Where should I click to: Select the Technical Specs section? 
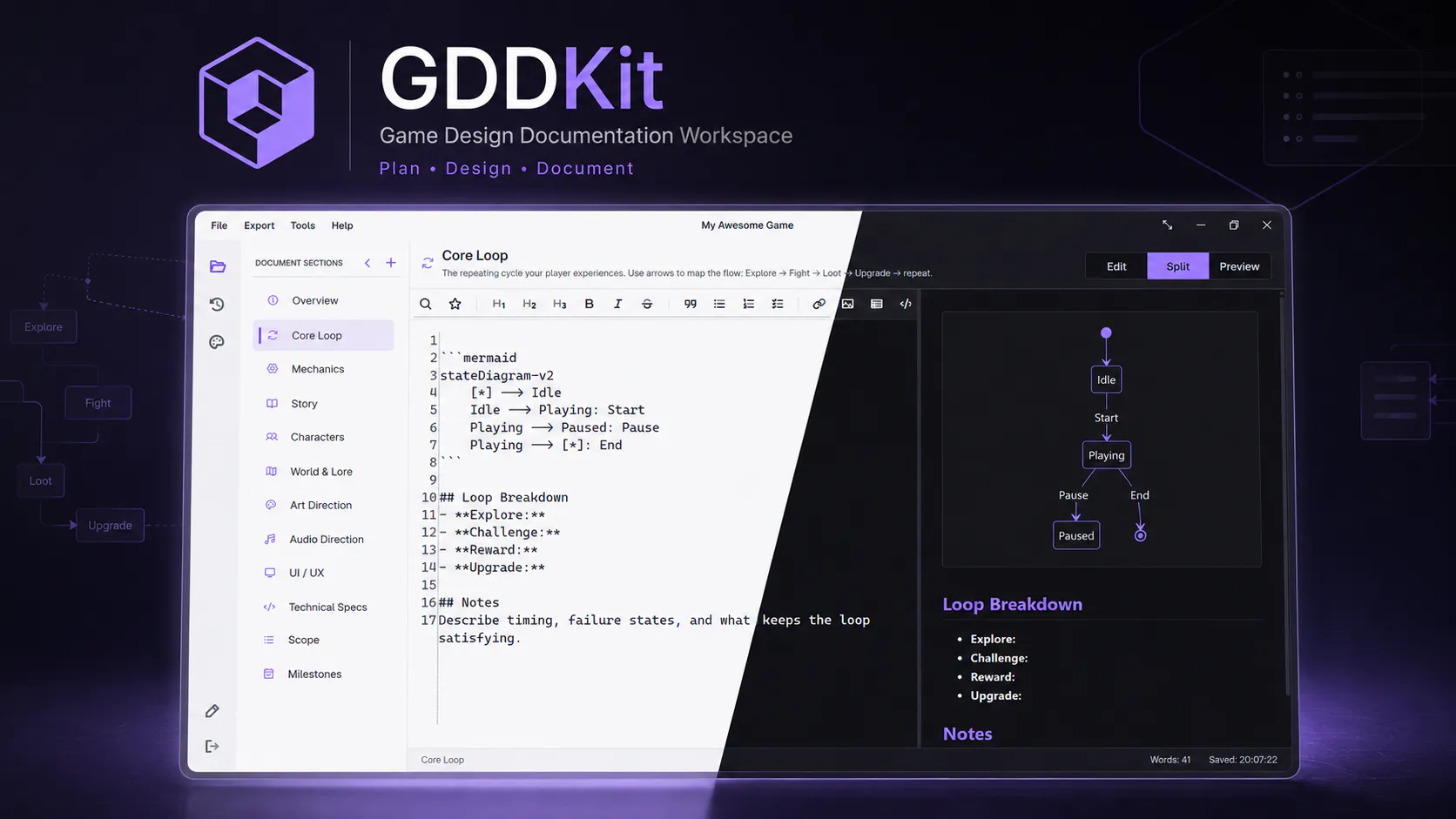click(x=323, y=608)
